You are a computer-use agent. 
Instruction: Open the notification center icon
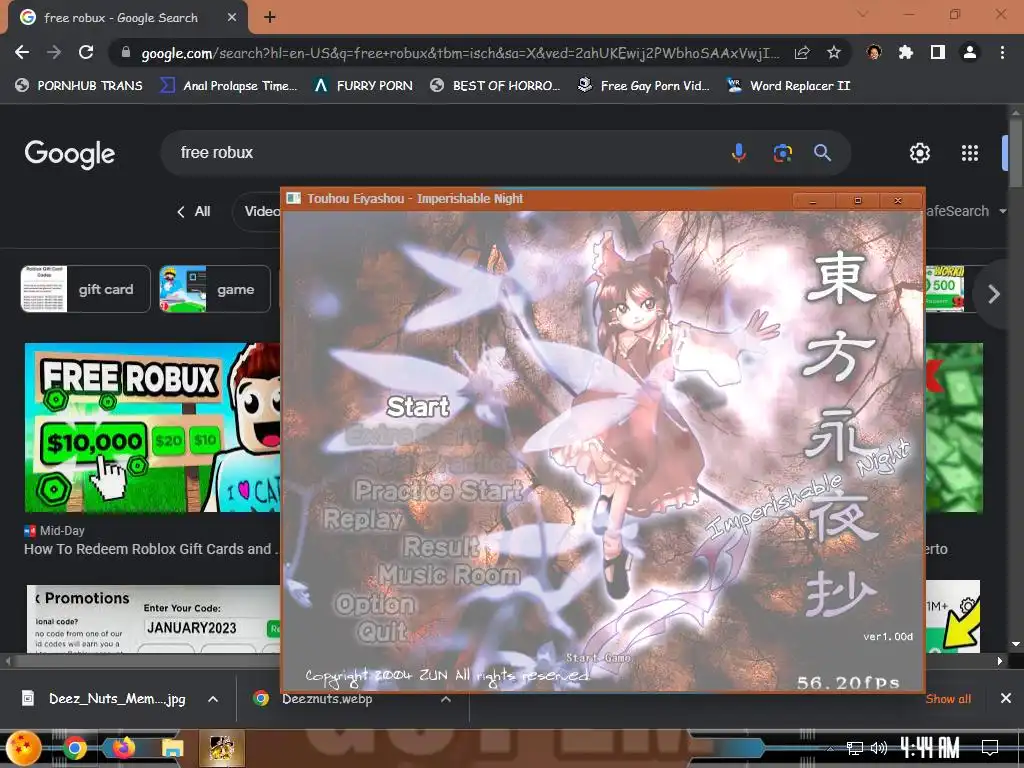(x=990, y=747)
